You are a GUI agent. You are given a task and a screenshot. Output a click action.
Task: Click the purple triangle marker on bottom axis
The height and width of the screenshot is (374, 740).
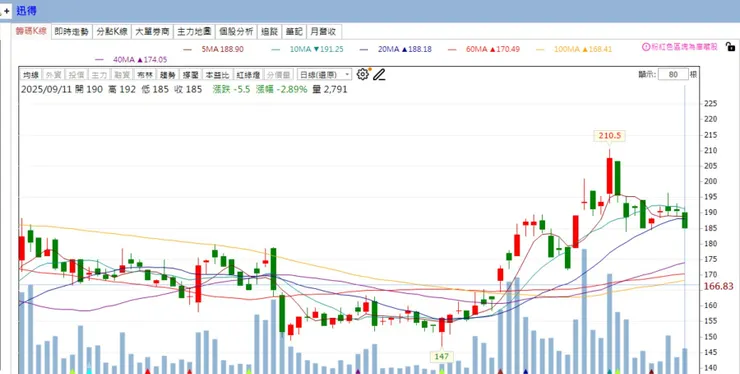(358, 372)
